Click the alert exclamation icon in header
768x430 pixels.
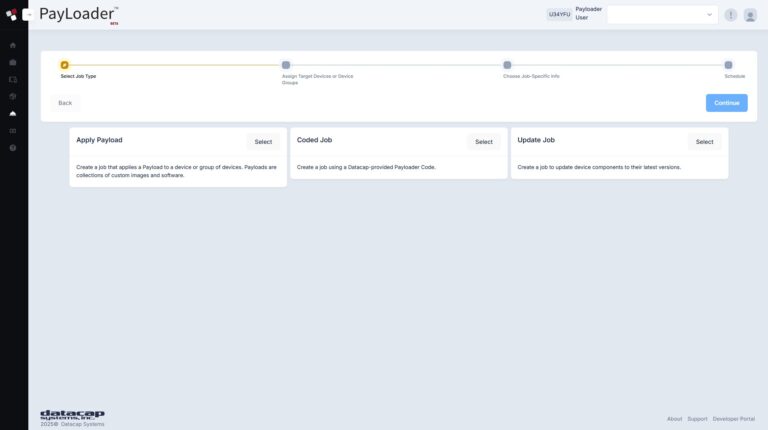(730, 15)
